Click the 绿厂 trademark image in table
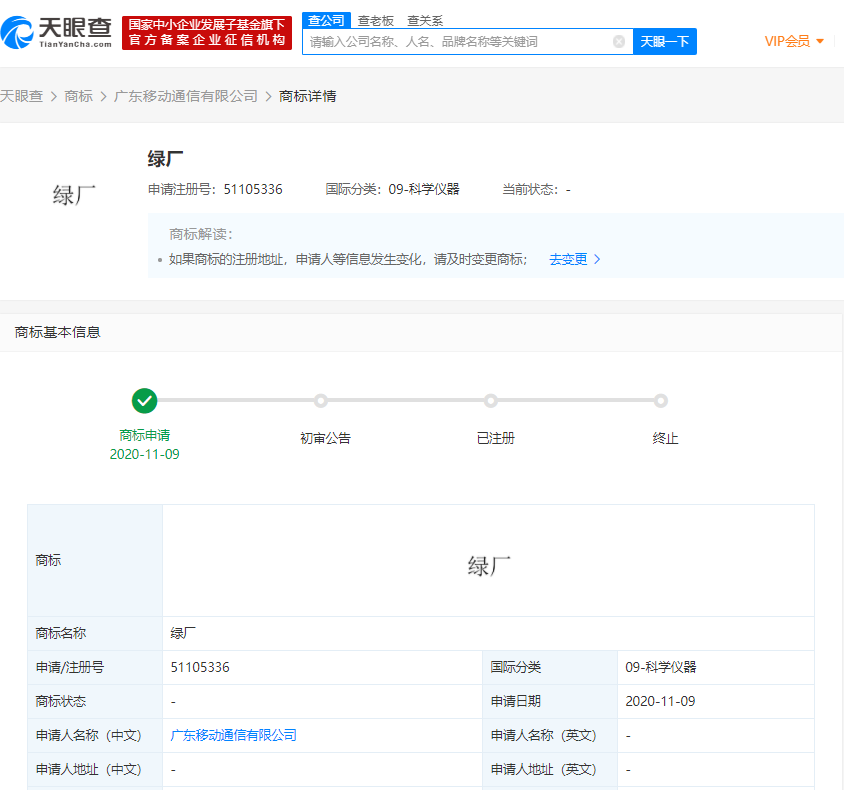Viewport: 844px width, 790px height. click(x=488, y=566)
